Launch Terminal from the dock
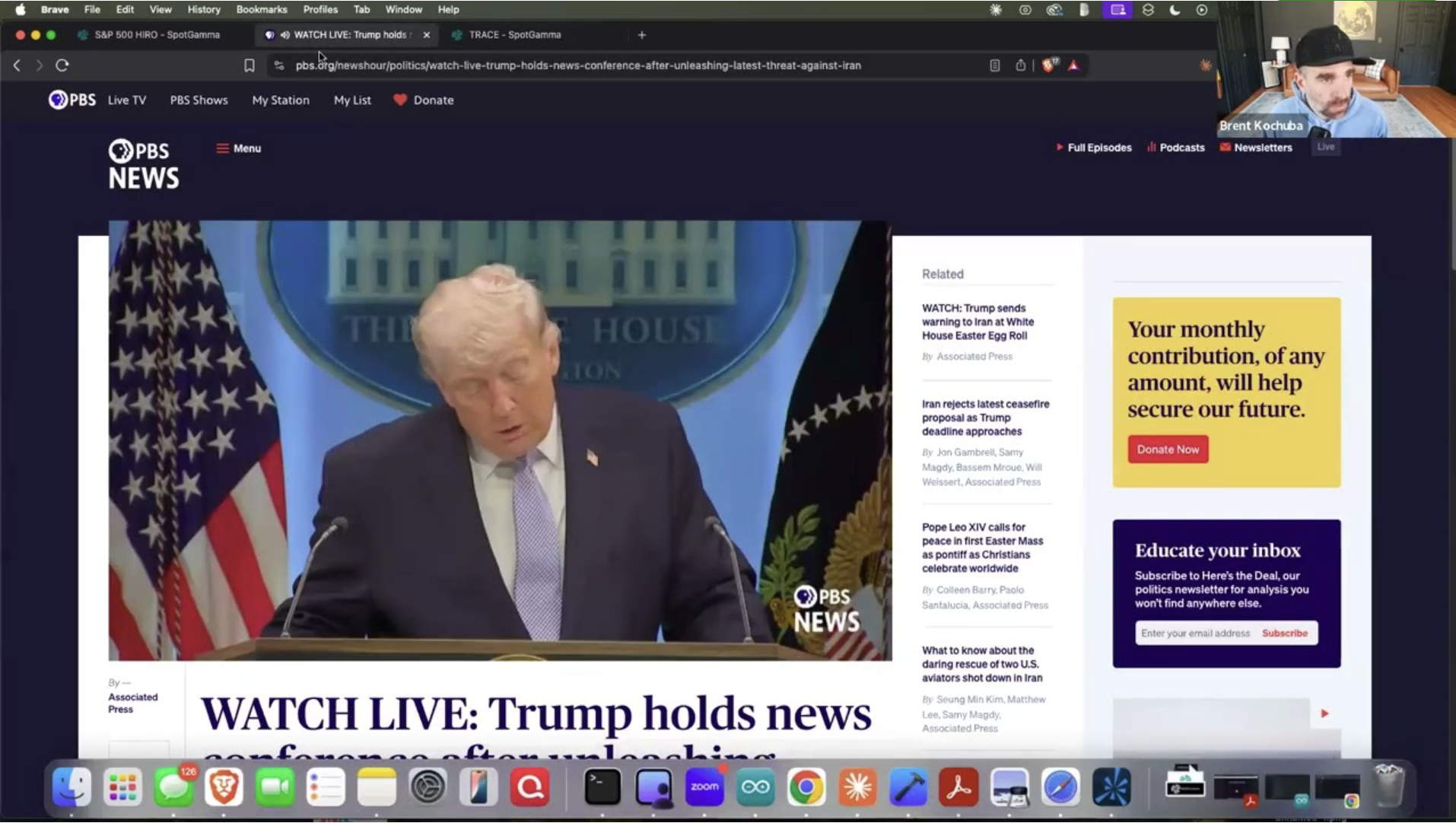 click(x=602, y=787)
